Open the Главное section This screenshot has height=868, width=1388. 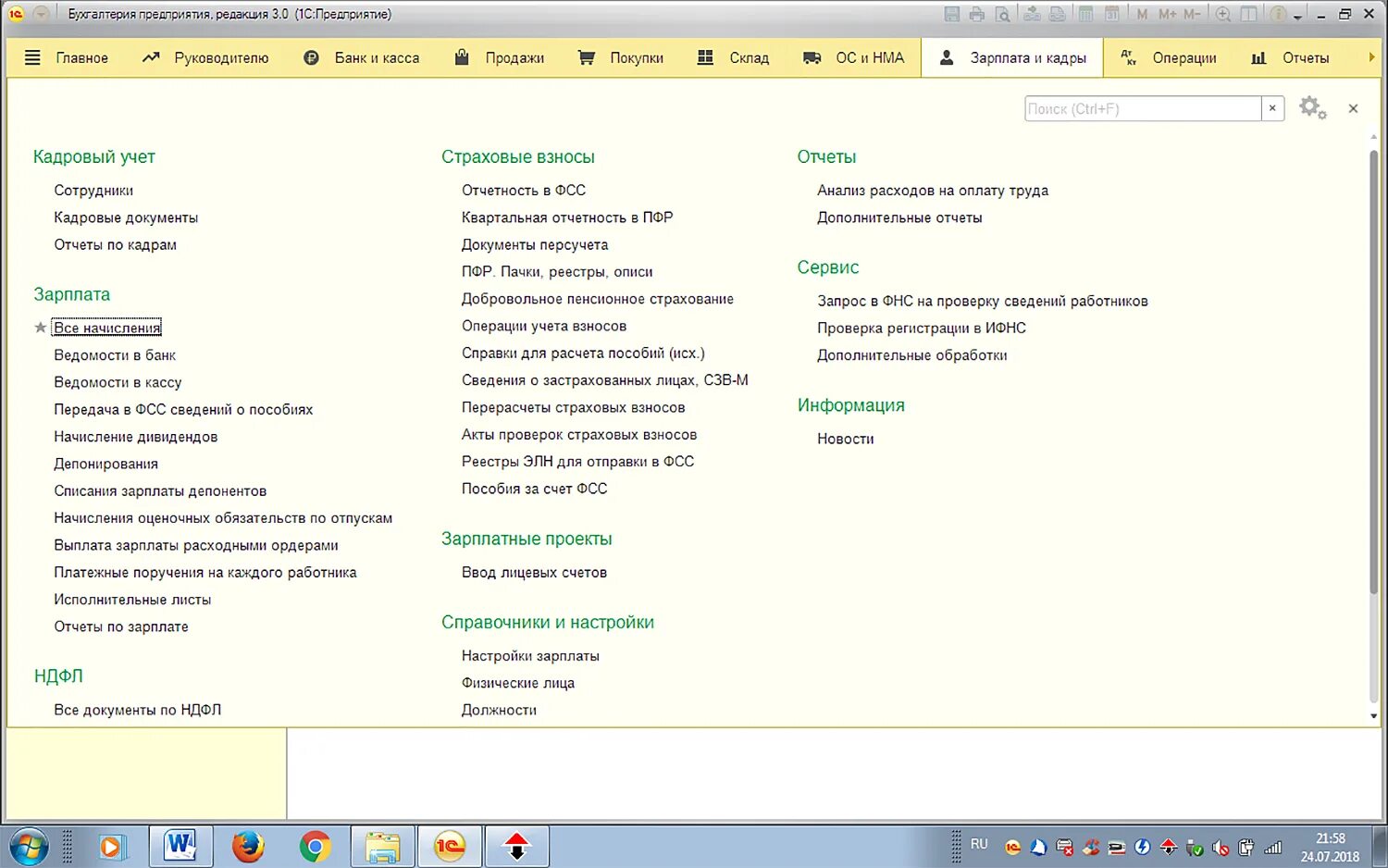point(66,57)
